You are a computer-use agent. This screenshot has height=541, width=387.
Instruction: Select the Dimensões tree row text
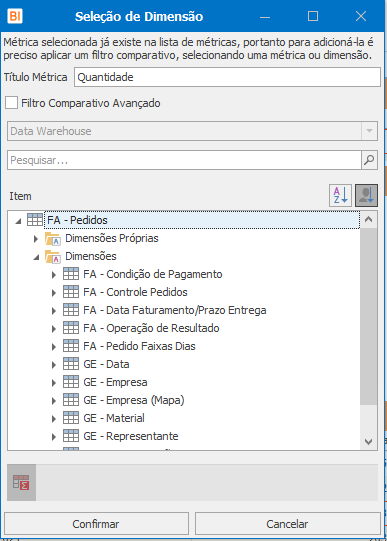pos(91,256)
